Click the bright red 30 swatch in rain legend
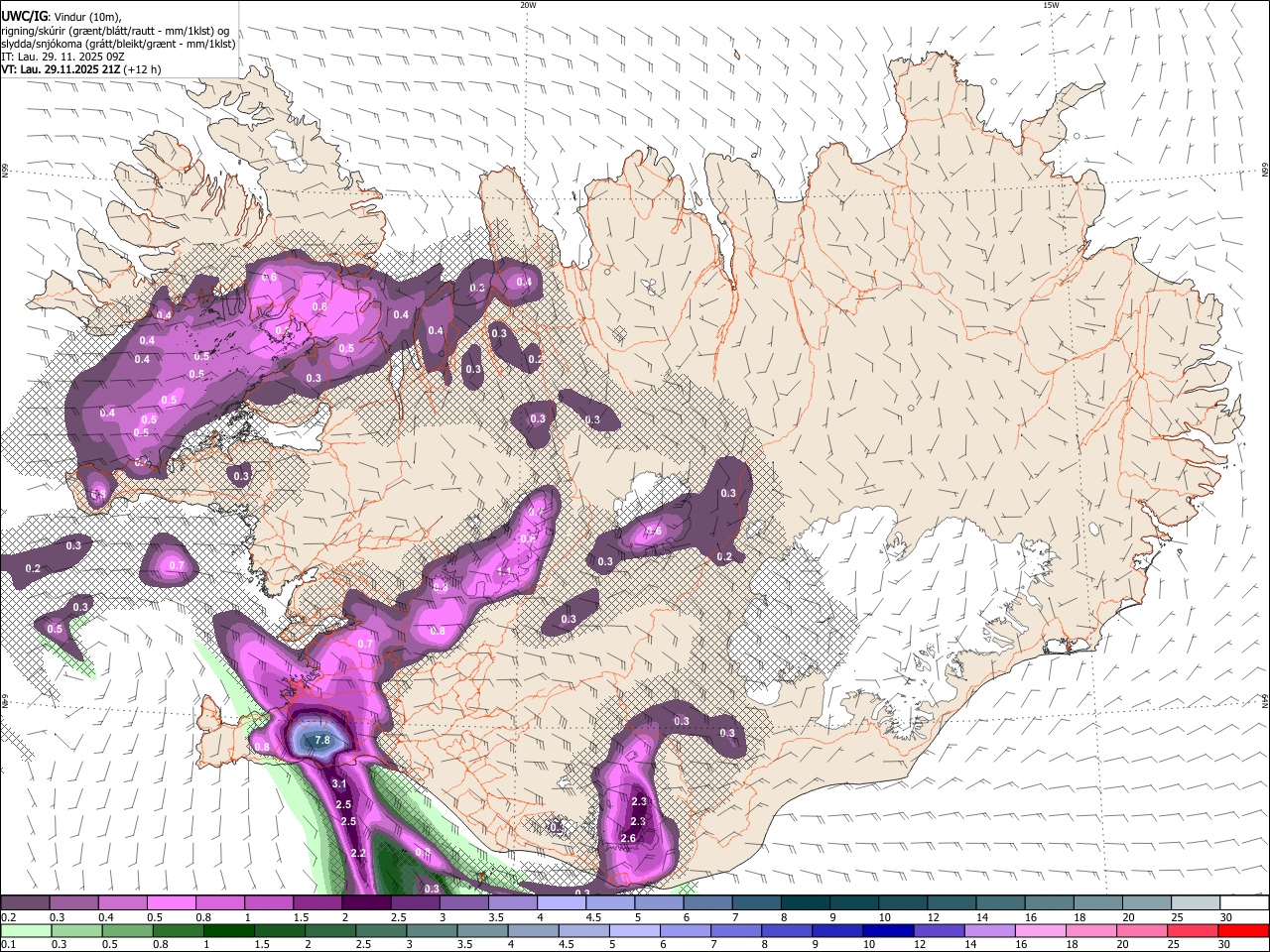The height and width of the screenshot is (952, 1270). click(1243, 930)
